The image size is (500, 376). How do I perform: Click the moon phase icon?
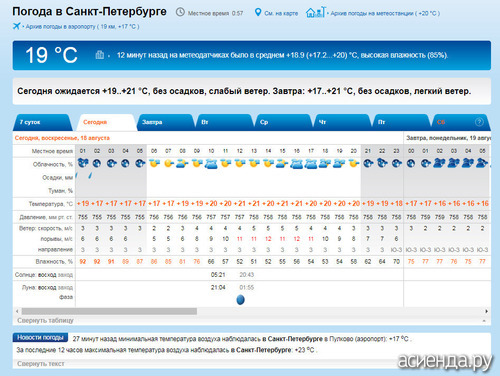pyautogui.click(x=240, y=300)
